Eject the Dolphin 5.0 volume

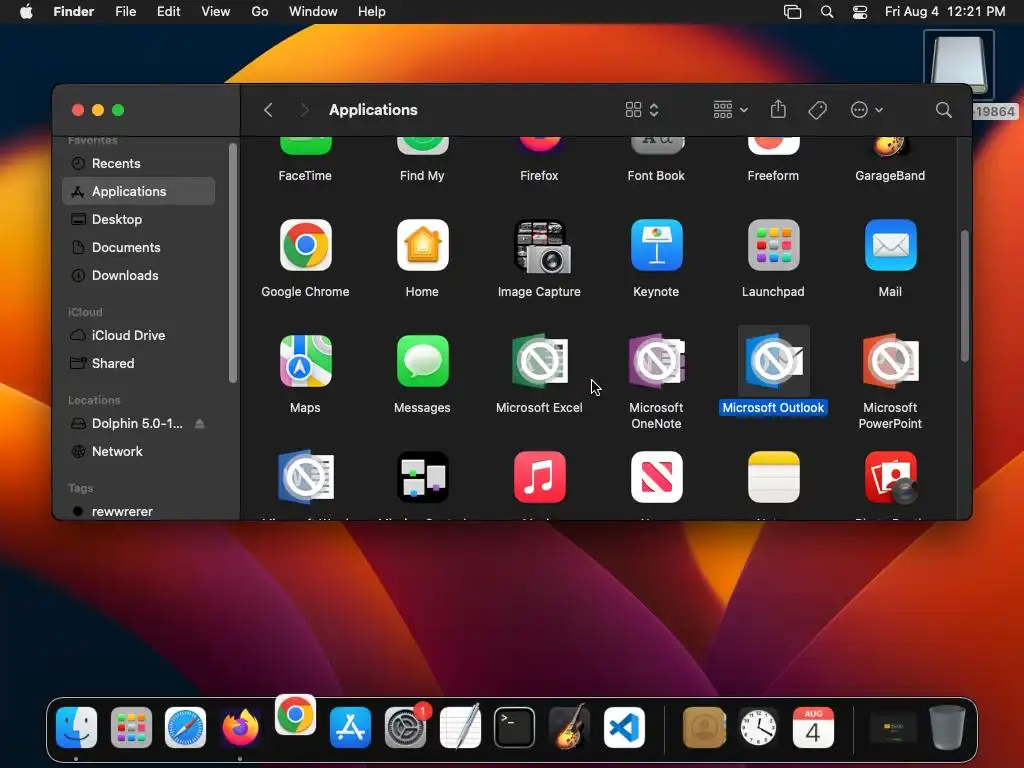(x=200, y=424)
